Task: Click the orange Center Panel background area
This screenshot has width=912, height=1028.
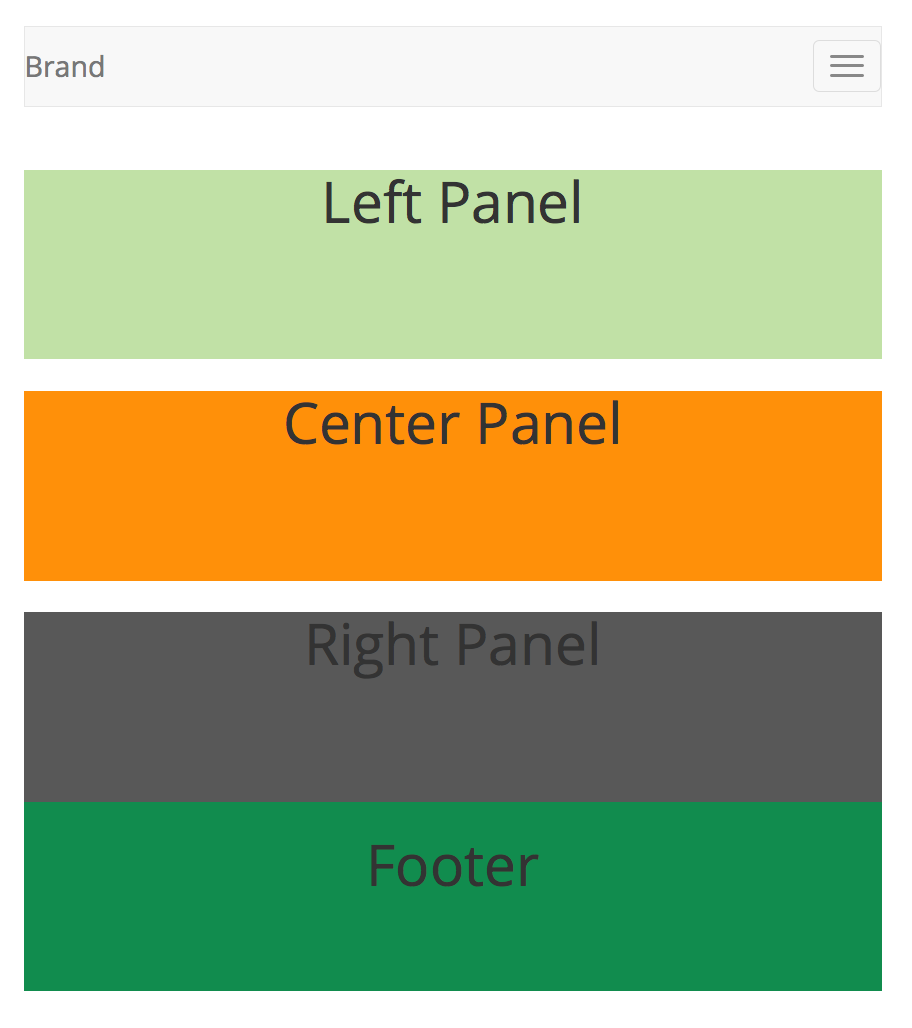Action: pyautogui.click(x=452, y=518)
